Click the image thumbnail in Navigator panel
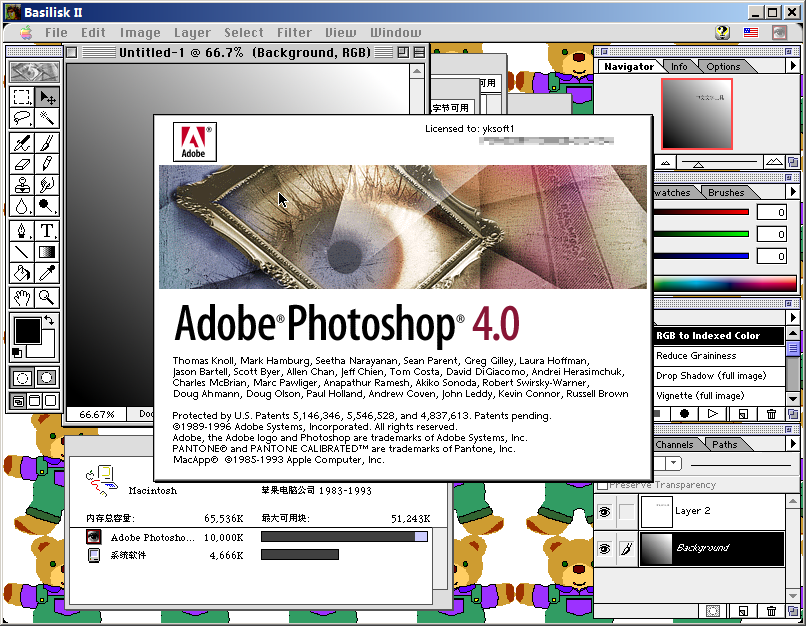Viewport: 806px width, 626px height. tap(696, 113)
